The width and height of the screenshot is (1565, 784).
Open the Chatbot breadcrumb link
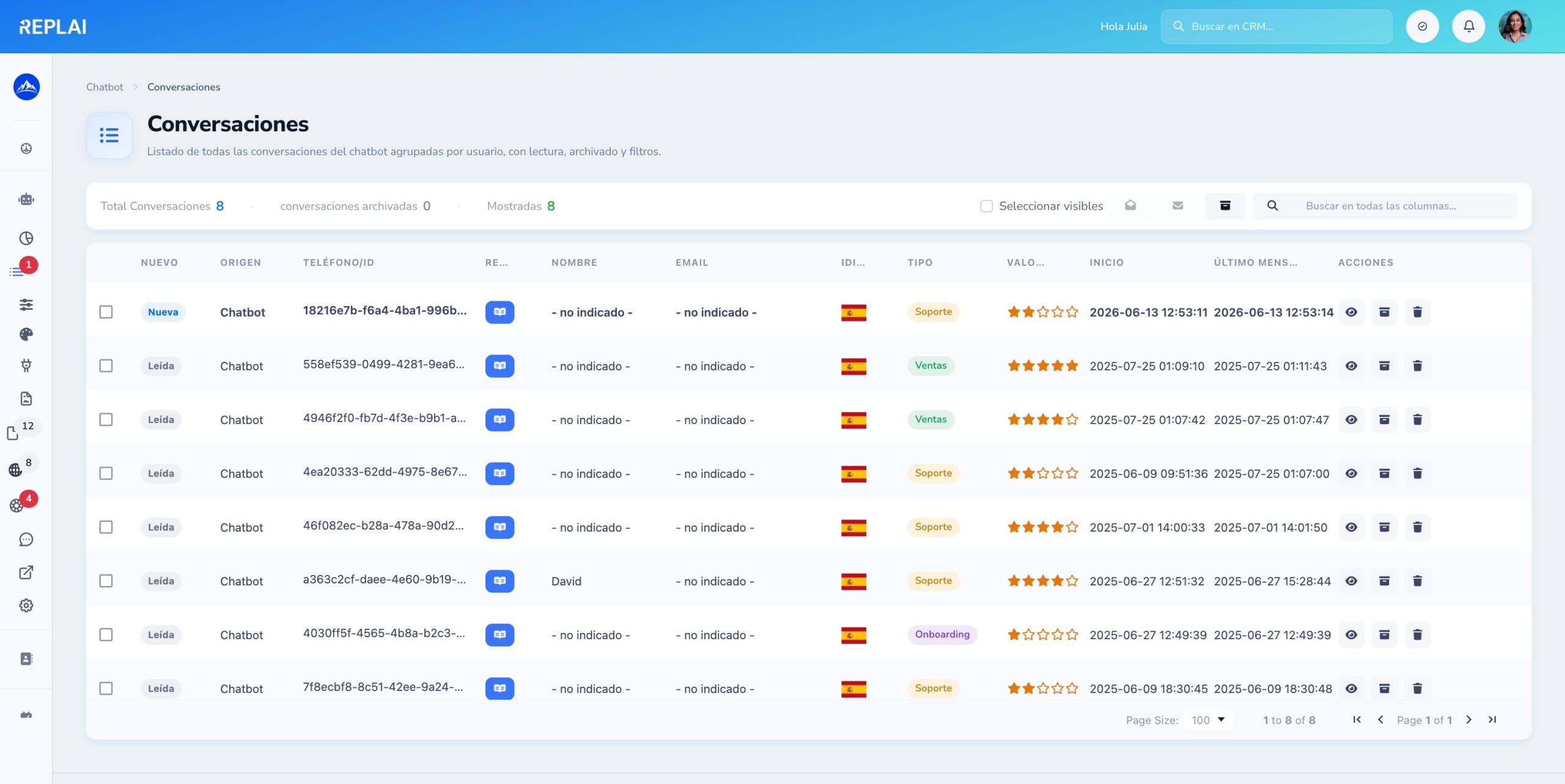(x=105, y=87)
